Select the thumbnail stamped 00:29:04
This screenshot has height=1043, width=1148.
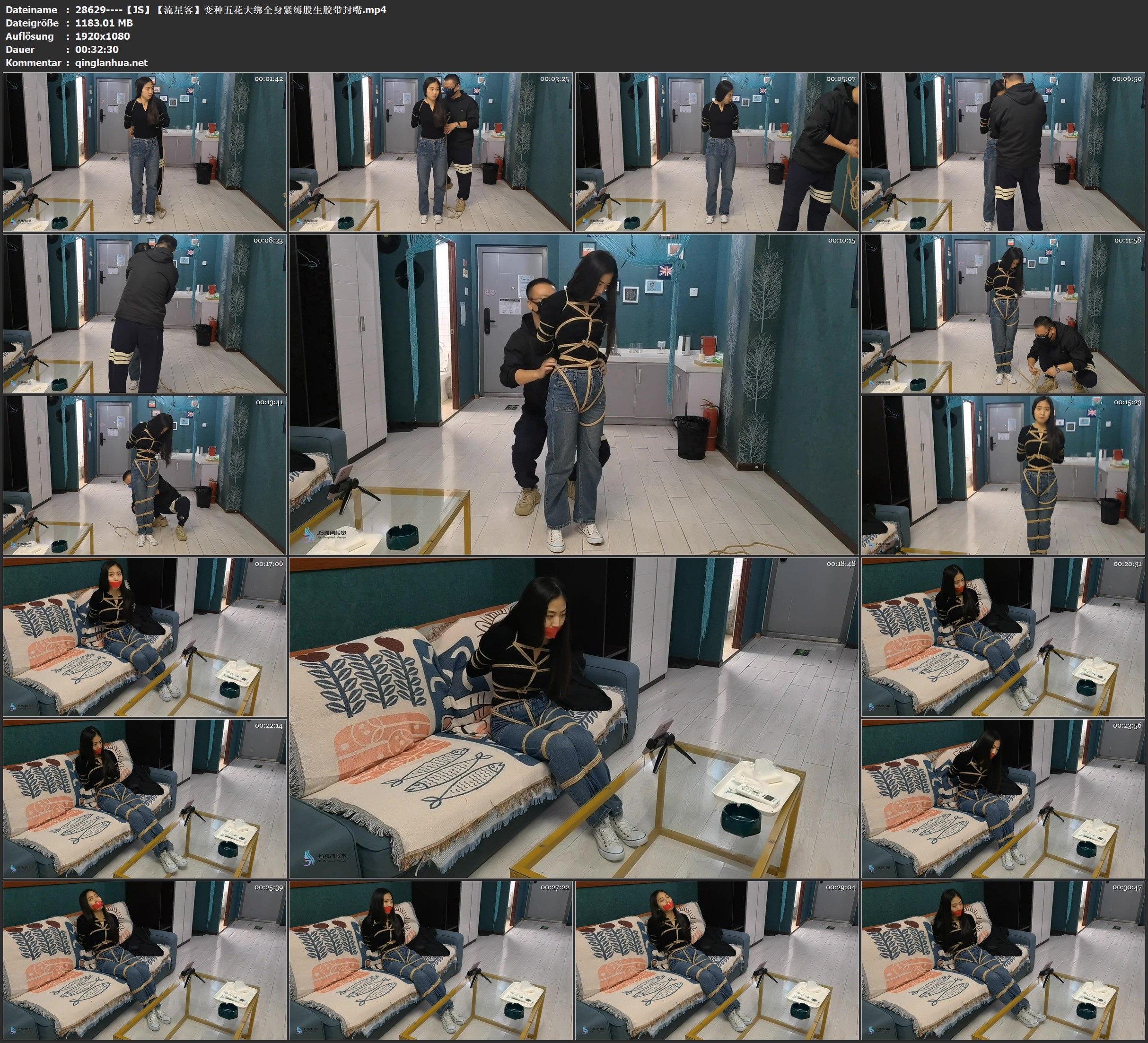coord(717,960)
